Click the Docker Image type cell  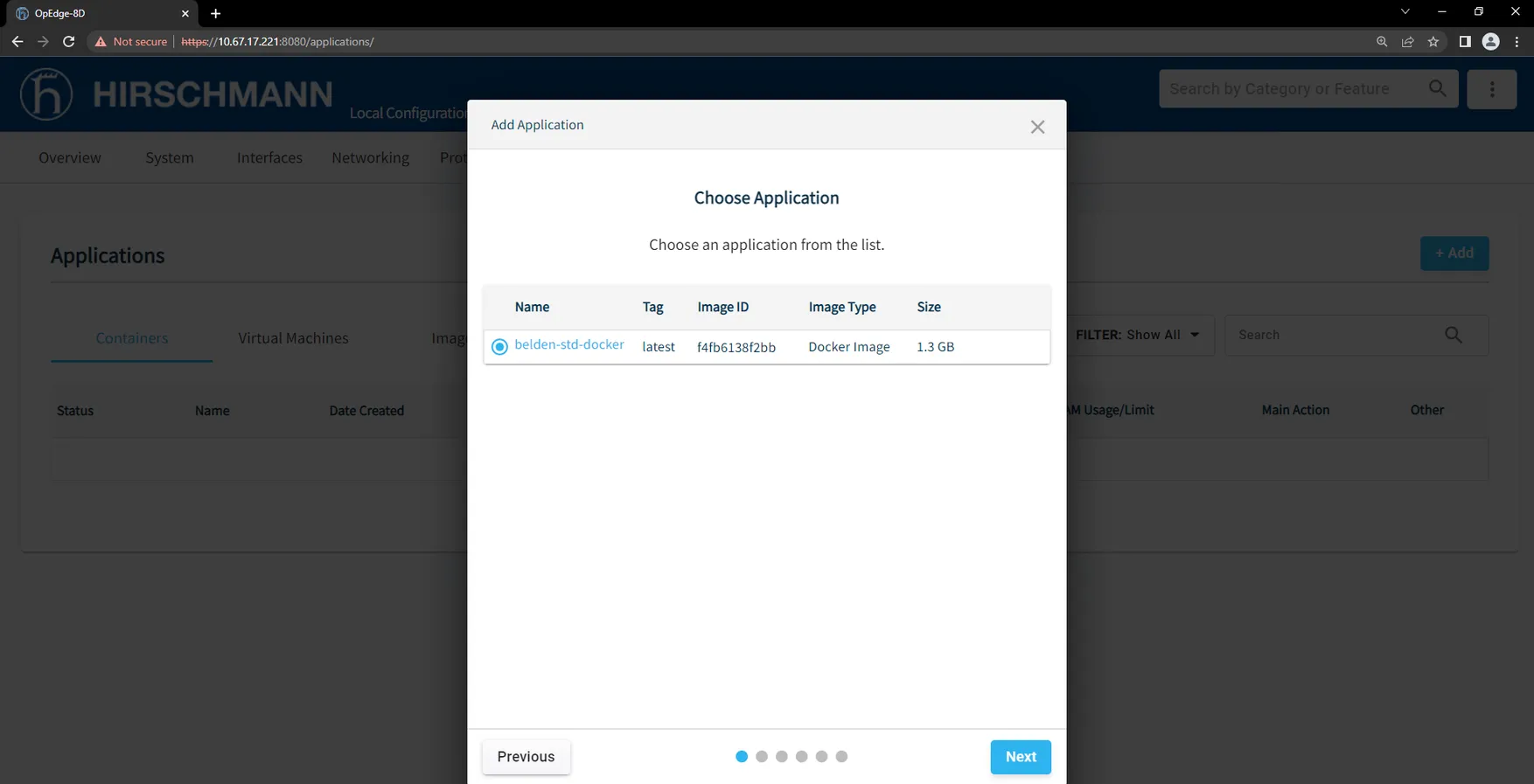point(849,347)
